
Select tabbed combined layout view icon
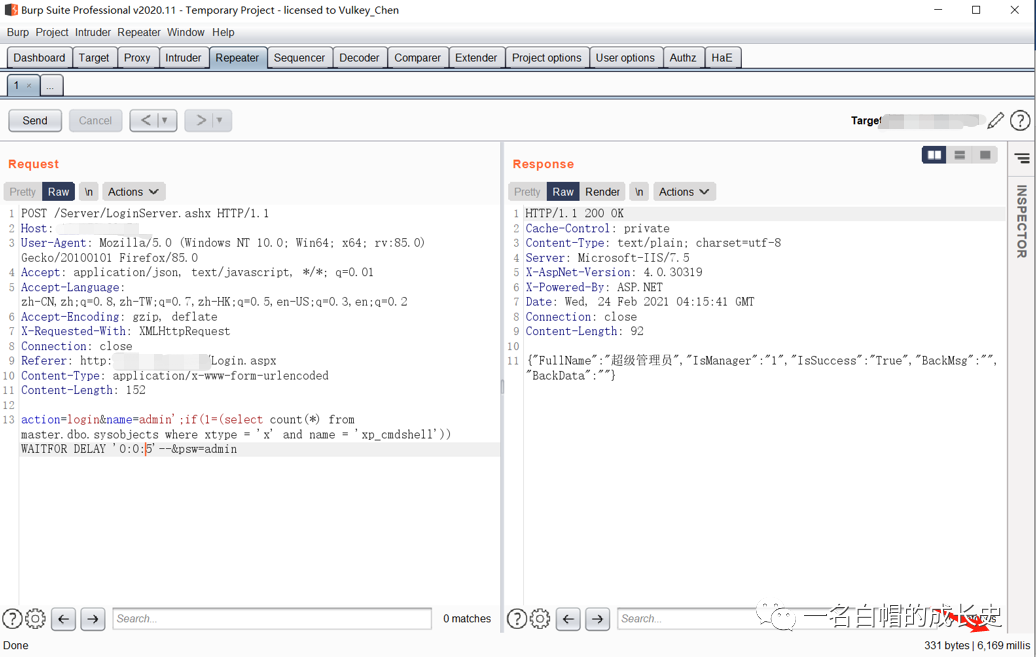click(x=984, y=155)
